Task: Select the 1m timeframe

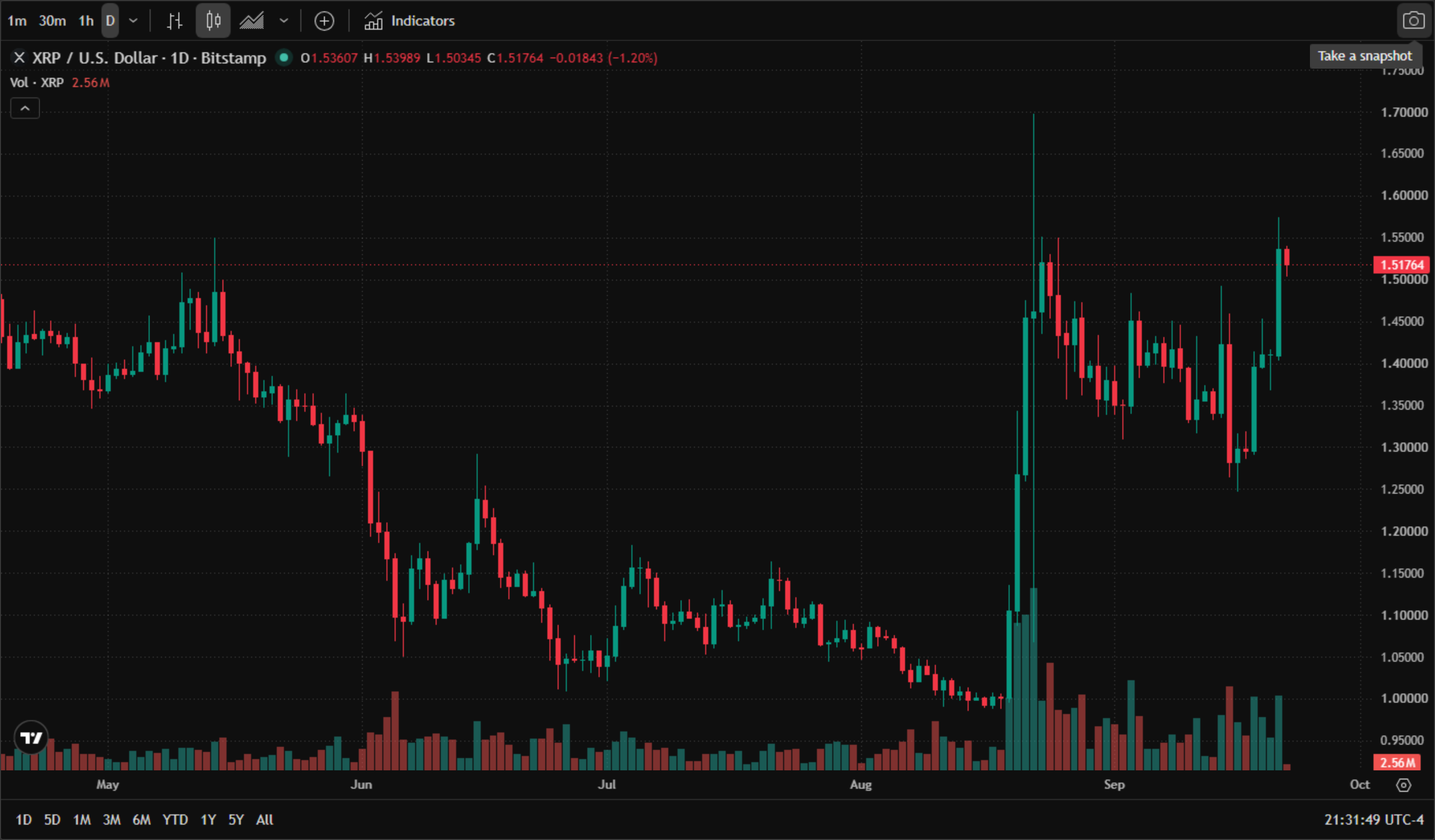Action: pos(17,21)
